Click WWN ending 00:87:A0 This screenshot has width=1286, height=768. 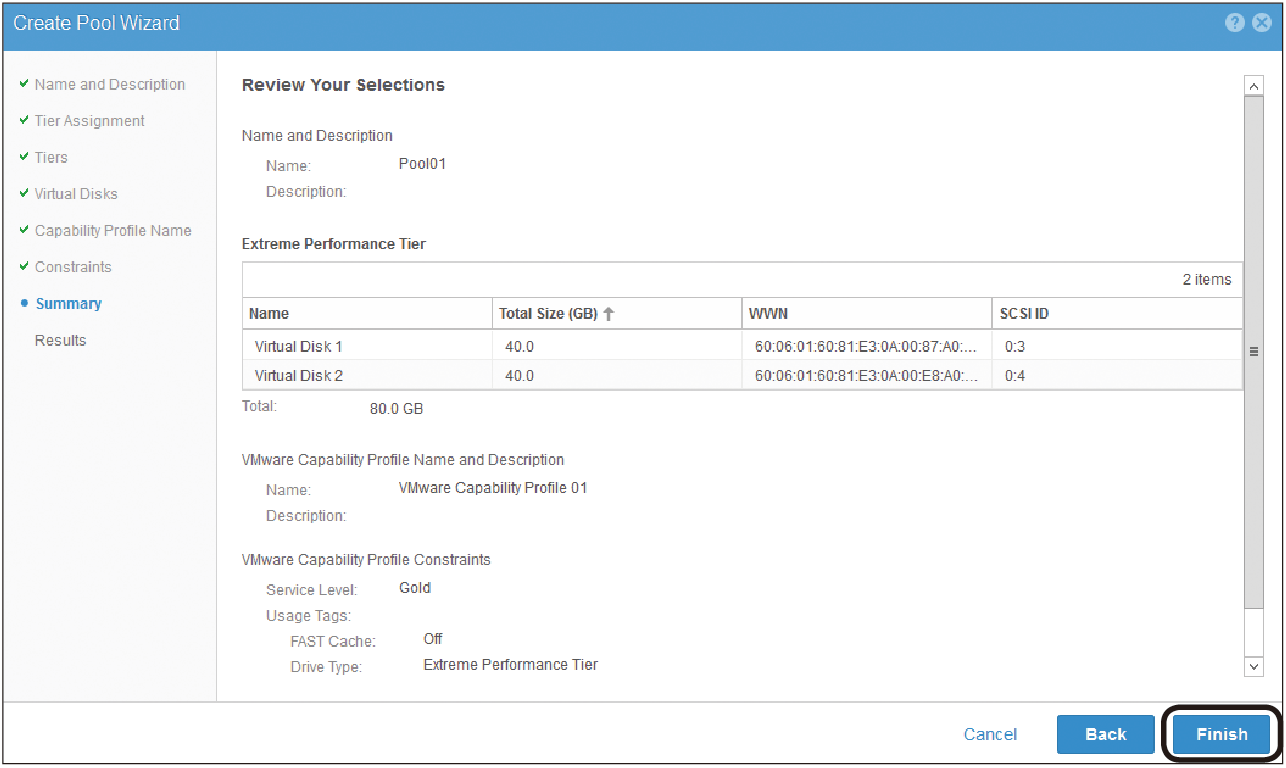[x=866, y=347]
